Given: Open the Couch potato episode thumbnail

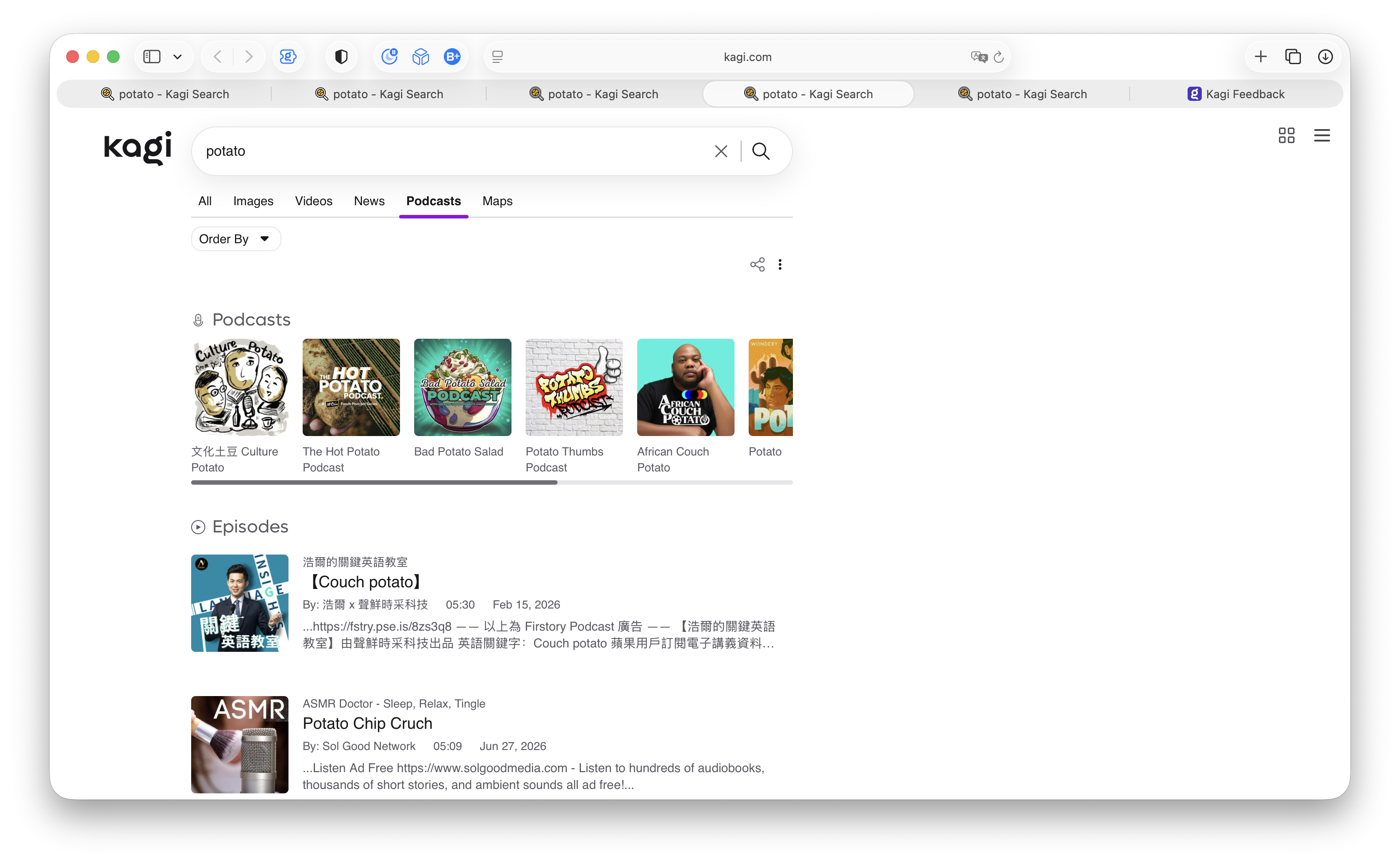Looking at the screenshot, I should [x=240, y=603].
